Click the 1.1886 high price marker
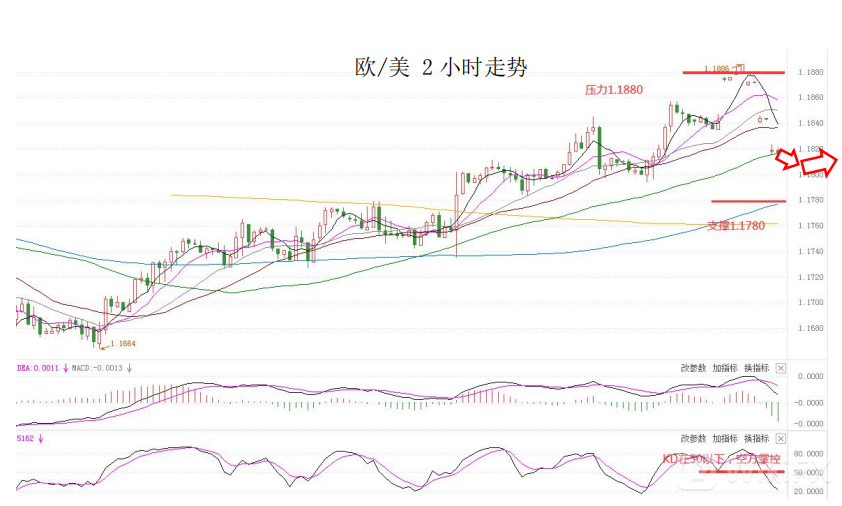 pos(716,69)
